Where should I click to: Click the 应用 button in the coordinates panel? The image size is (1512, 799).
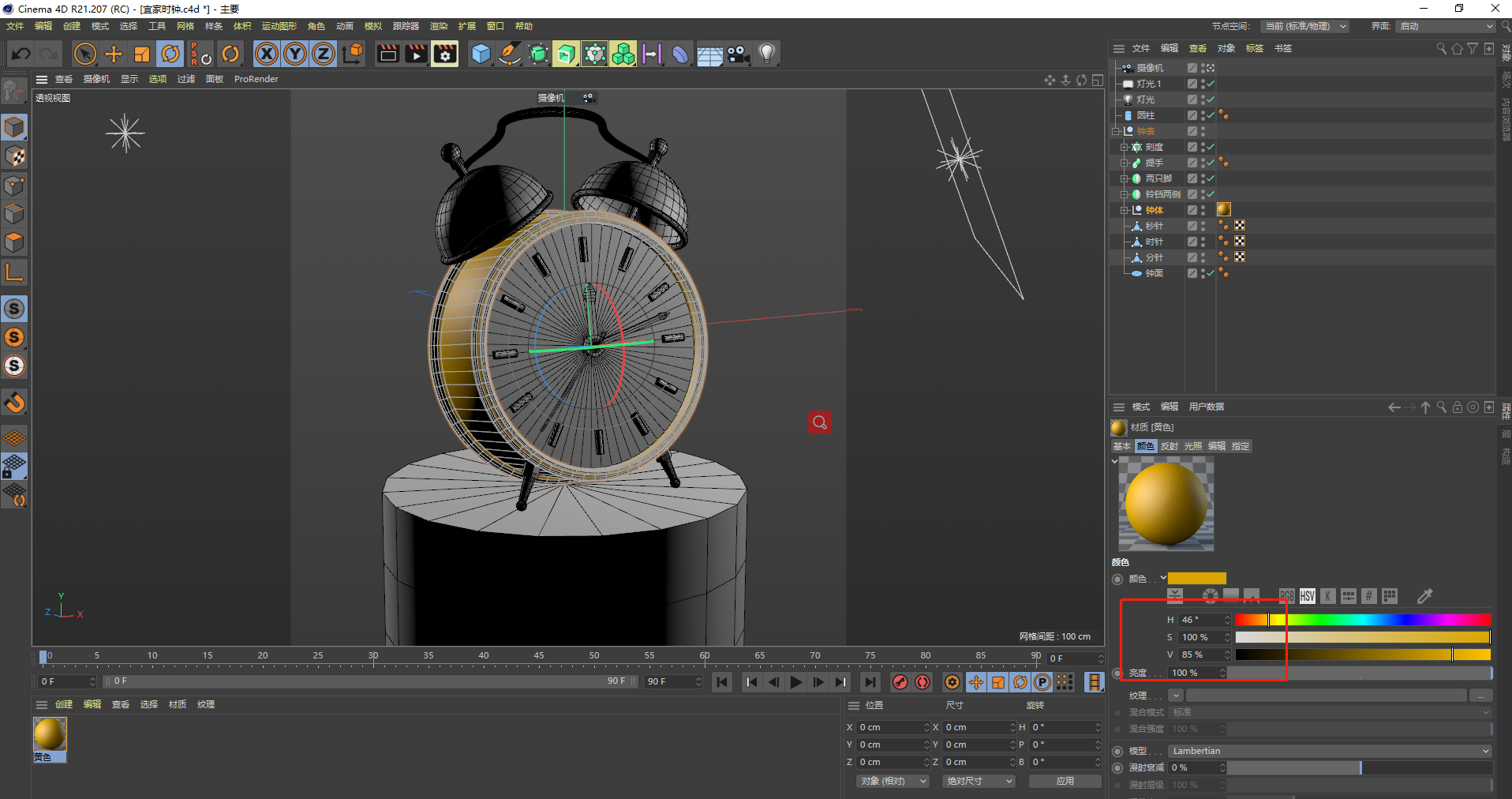pyautogui.click(x=1065, y=781)
